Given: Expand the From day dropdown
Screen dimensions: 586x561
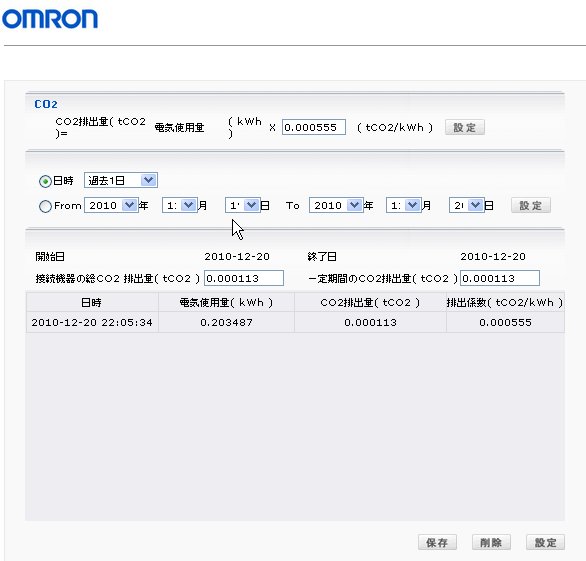Looking at the screenshot, I should point(243,205).
